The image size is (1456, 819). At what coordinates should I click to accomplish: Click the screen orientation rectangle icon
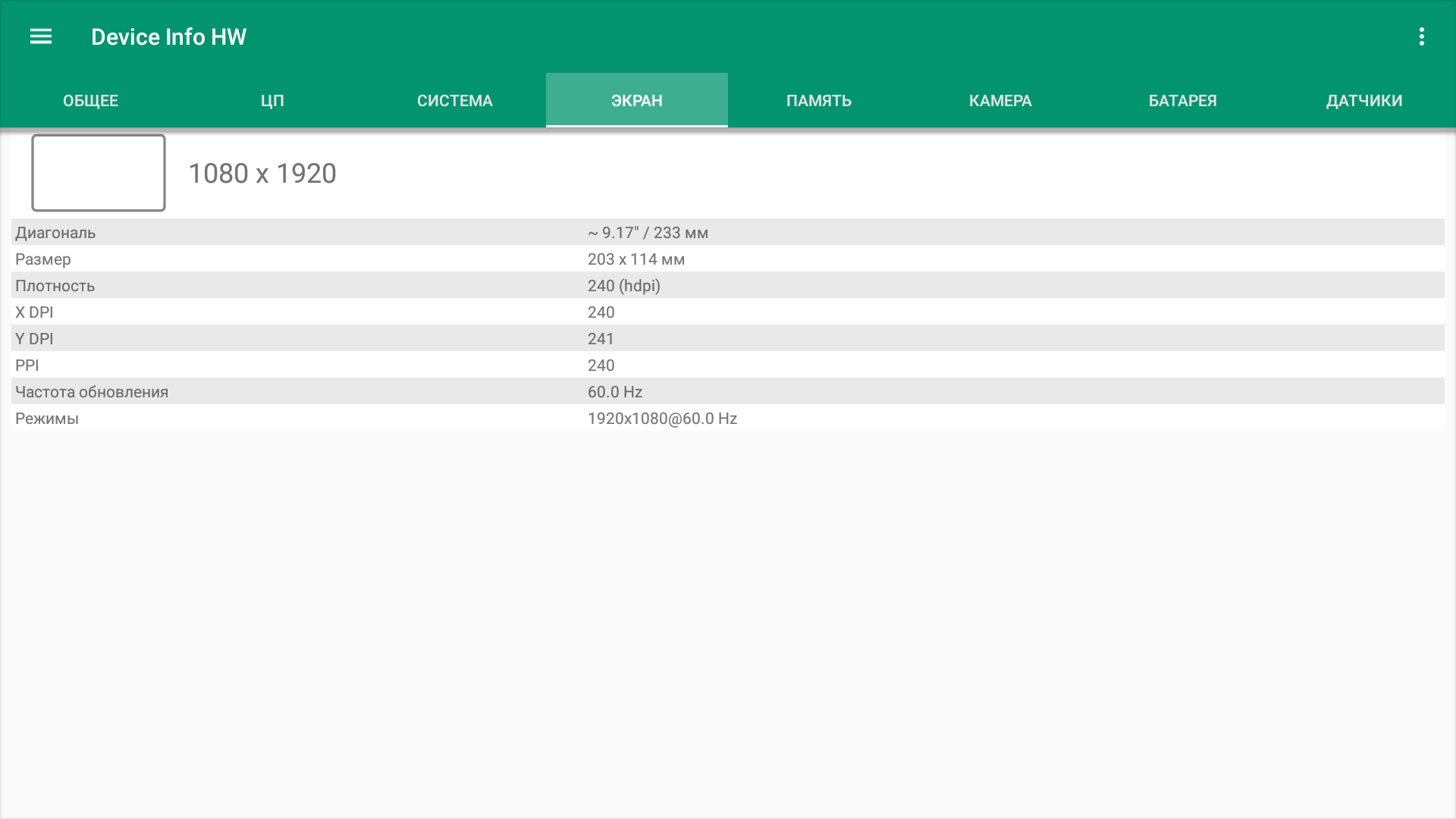(x=99, y=173)
